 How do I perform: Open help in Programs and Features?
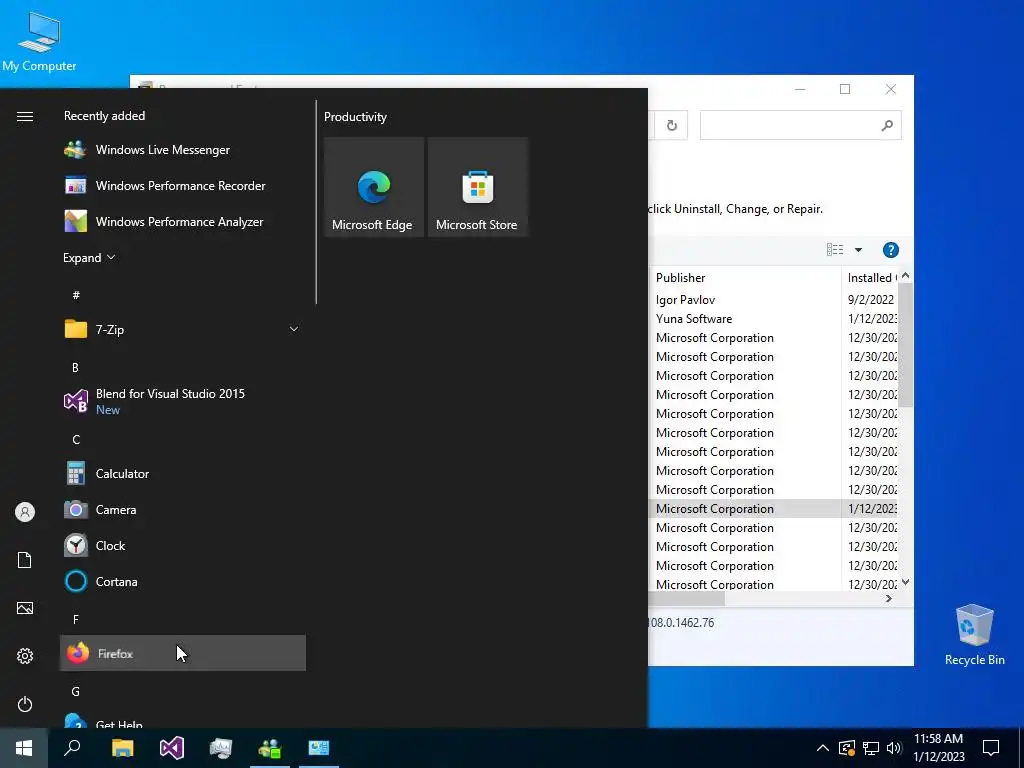[x=891, y=250]
